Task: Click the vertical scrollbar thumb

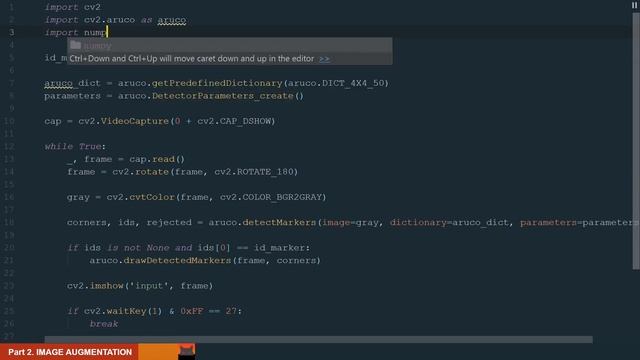Action: (x=636, y=141)
